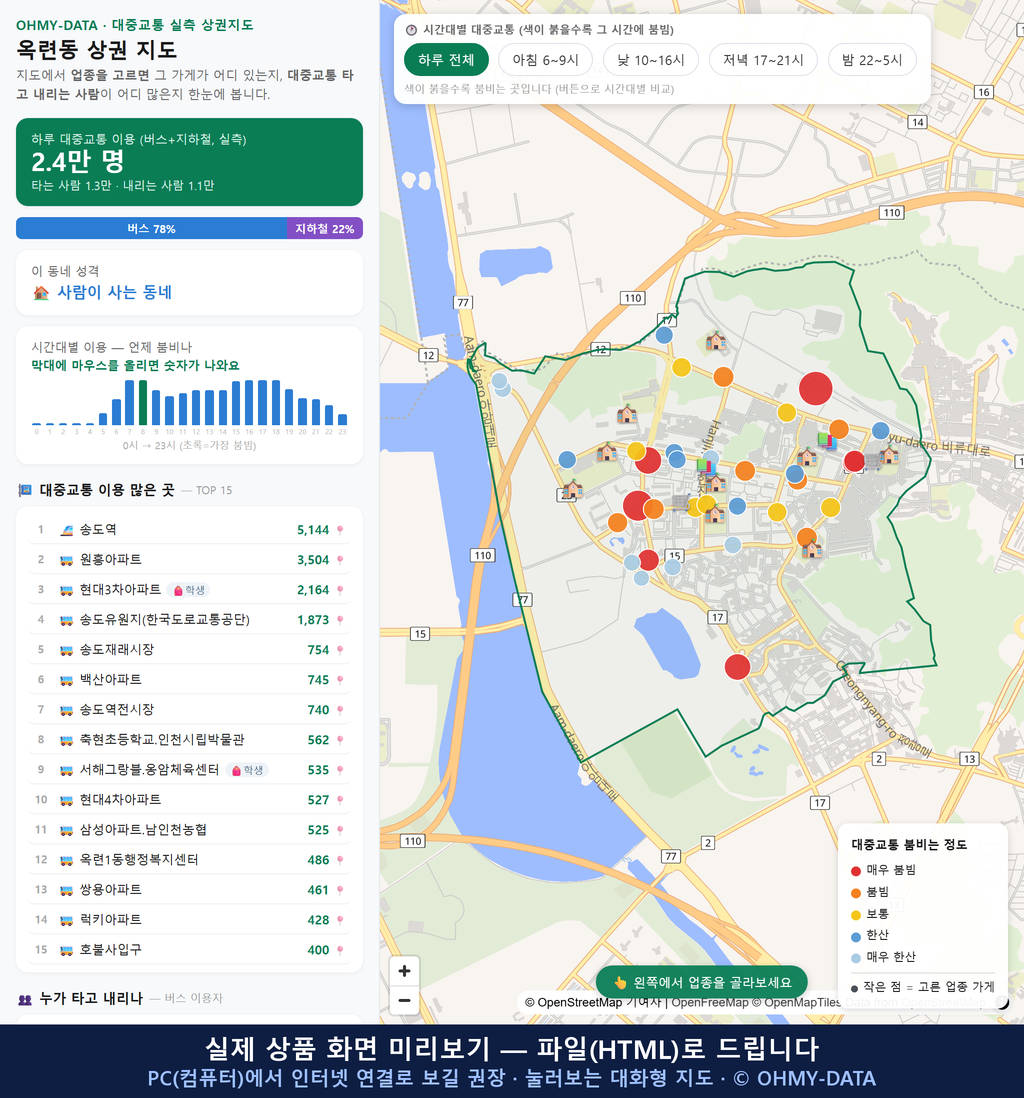
Task: Click the 학생 badge on 현대3차아파트 row
Action: (x=189, y=590)
